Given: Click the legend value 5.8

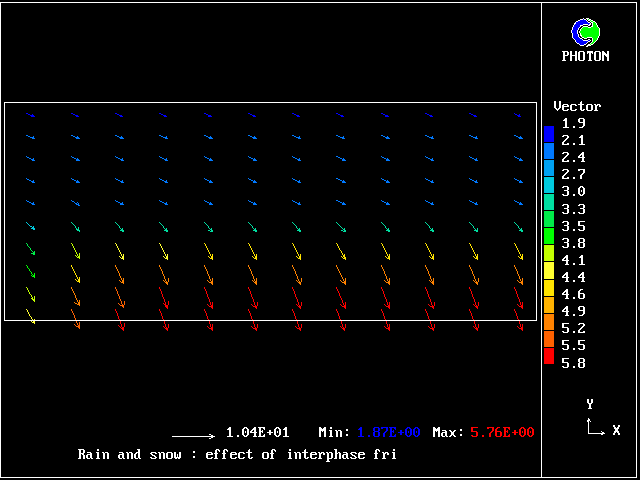Looking at the screenshot, I should coord(574,362).
